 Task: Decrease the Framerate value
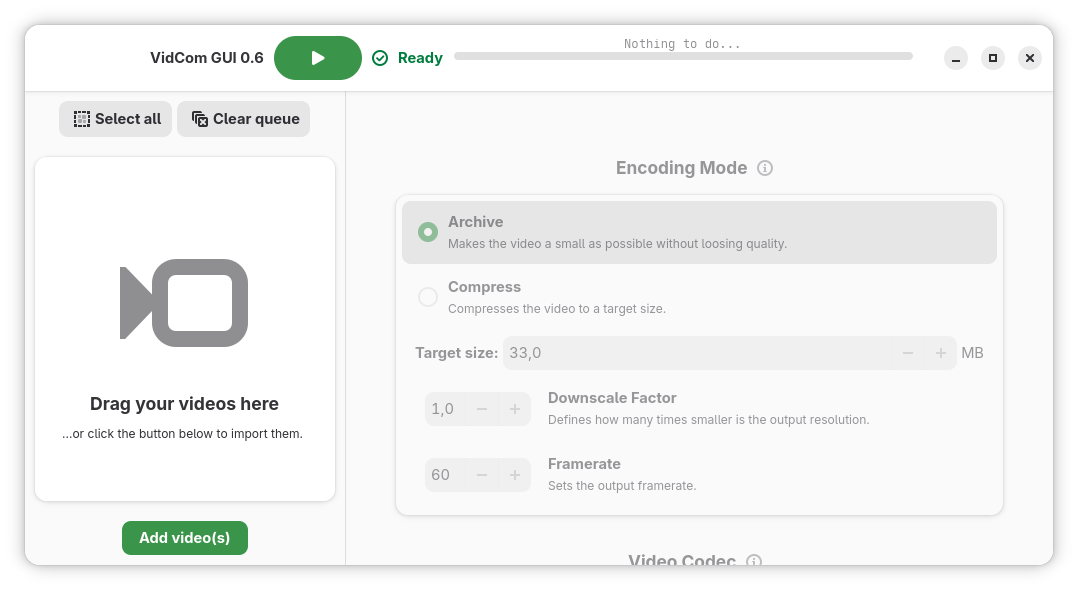482,475
